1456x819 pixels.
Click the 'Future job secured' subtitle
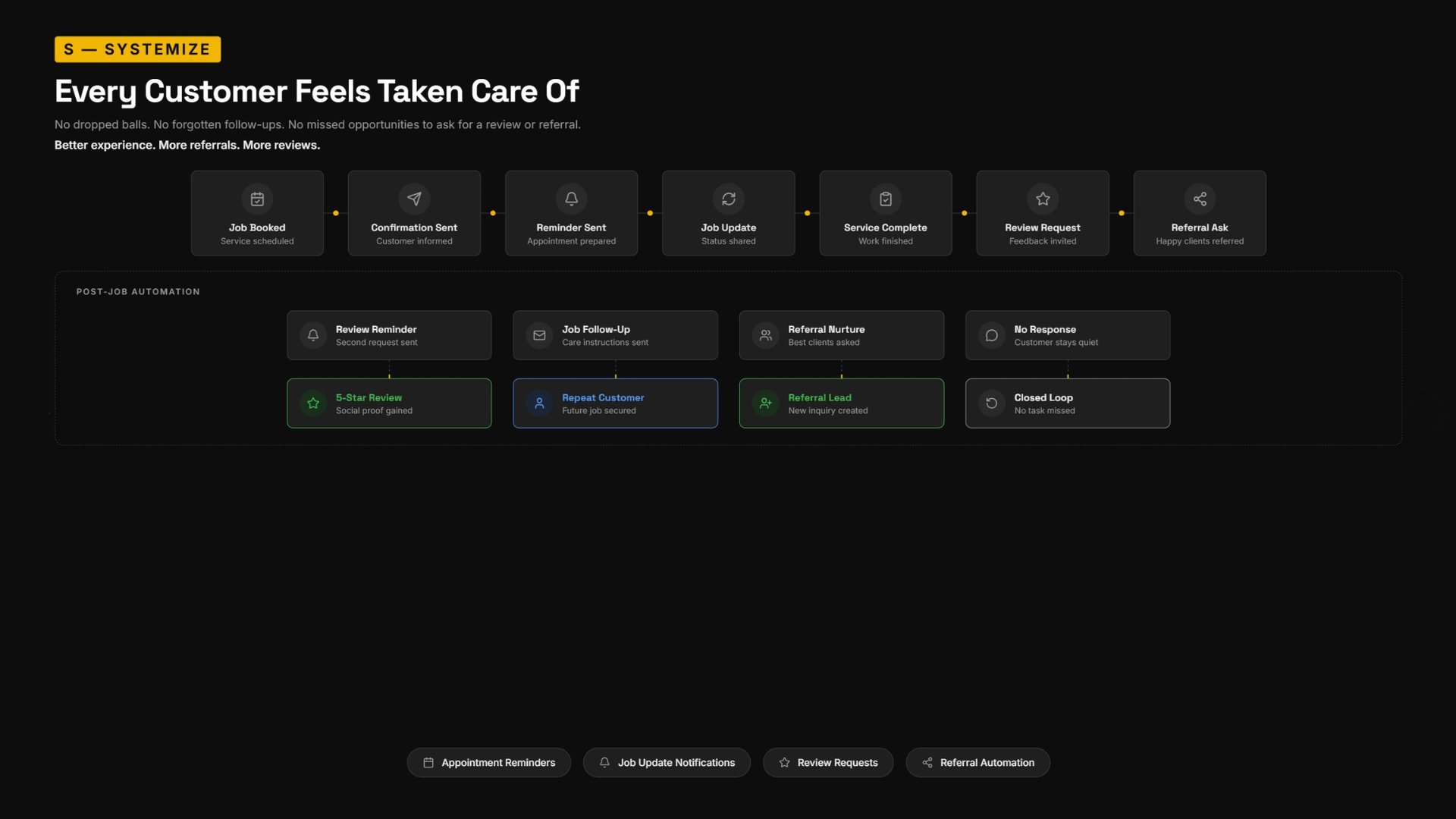point(599,411)
